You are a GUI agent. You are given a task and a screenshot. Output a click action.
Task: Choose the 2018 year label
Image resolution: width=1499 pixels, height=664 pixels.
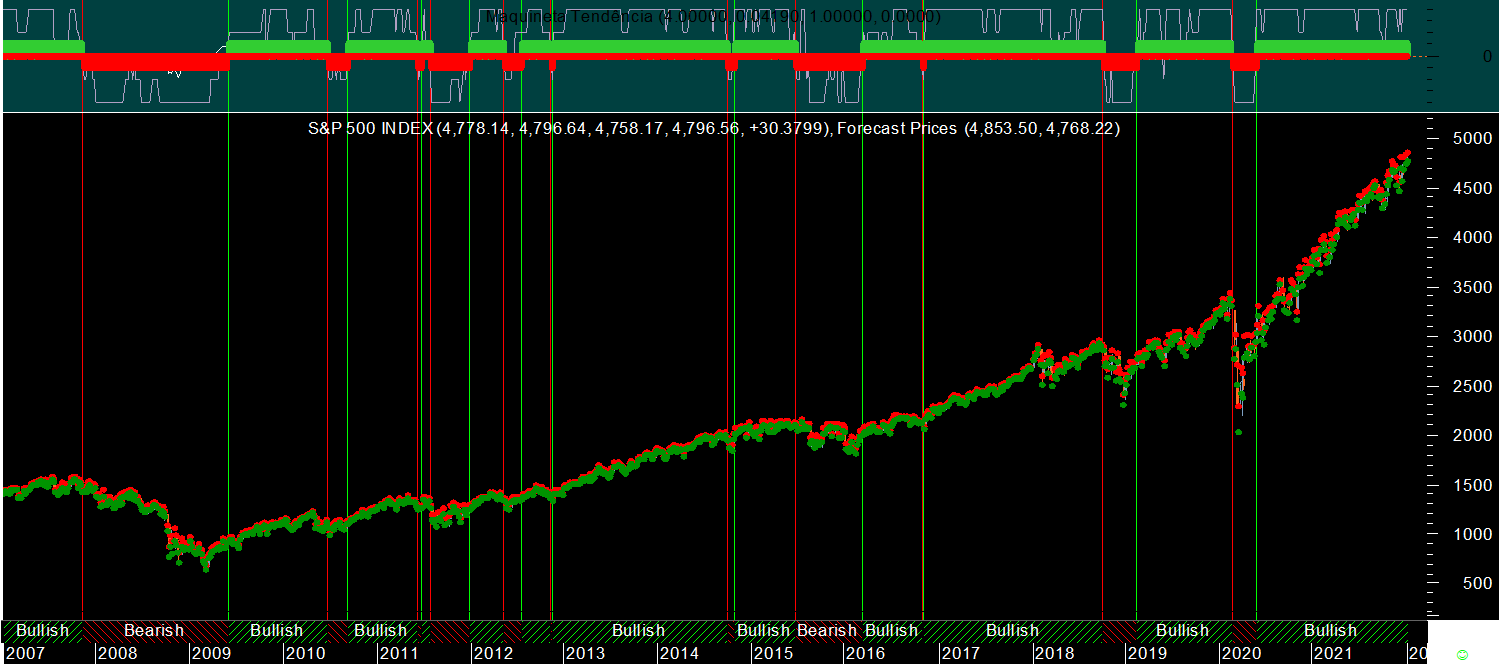[1054, 653]
